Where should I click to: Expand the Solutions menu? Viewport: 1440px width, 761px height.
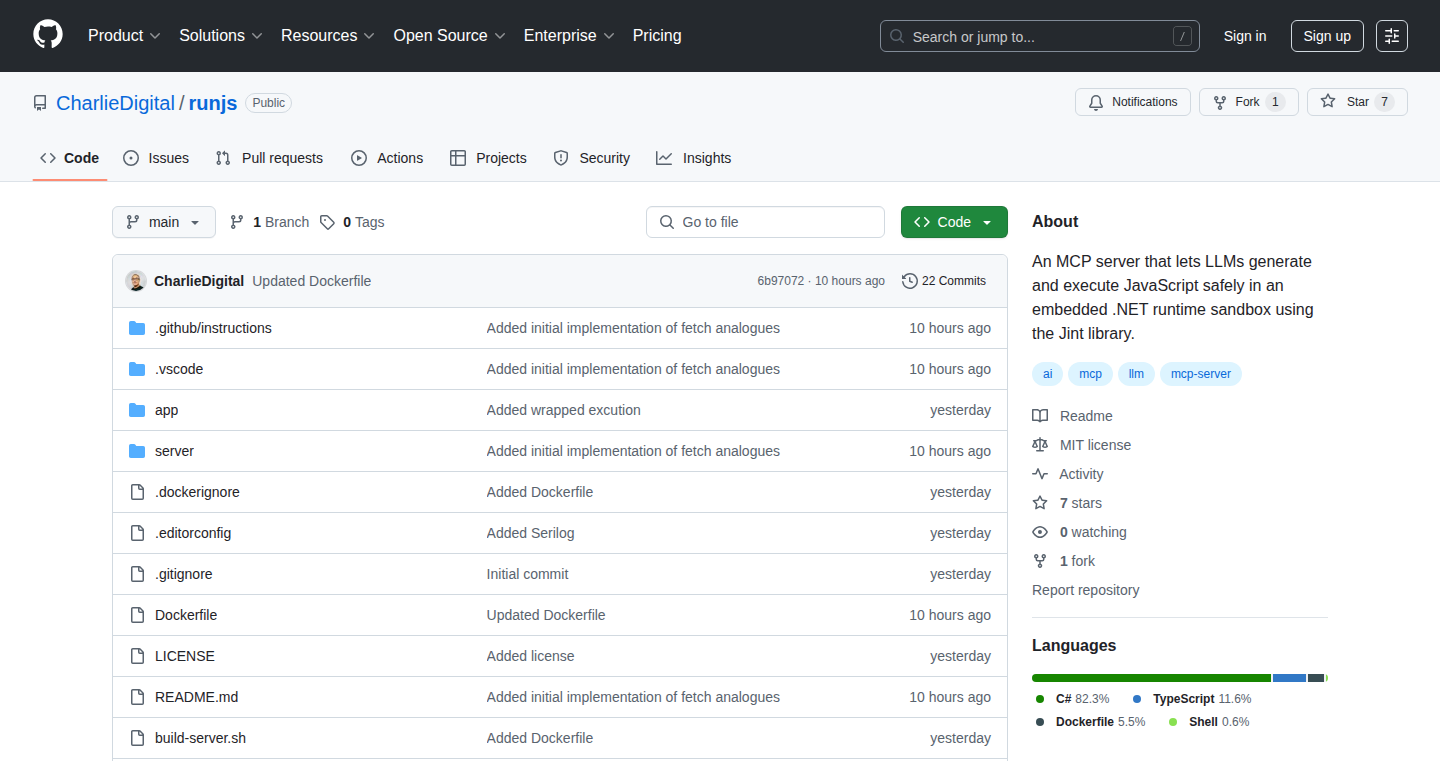[x=221, y=36]
